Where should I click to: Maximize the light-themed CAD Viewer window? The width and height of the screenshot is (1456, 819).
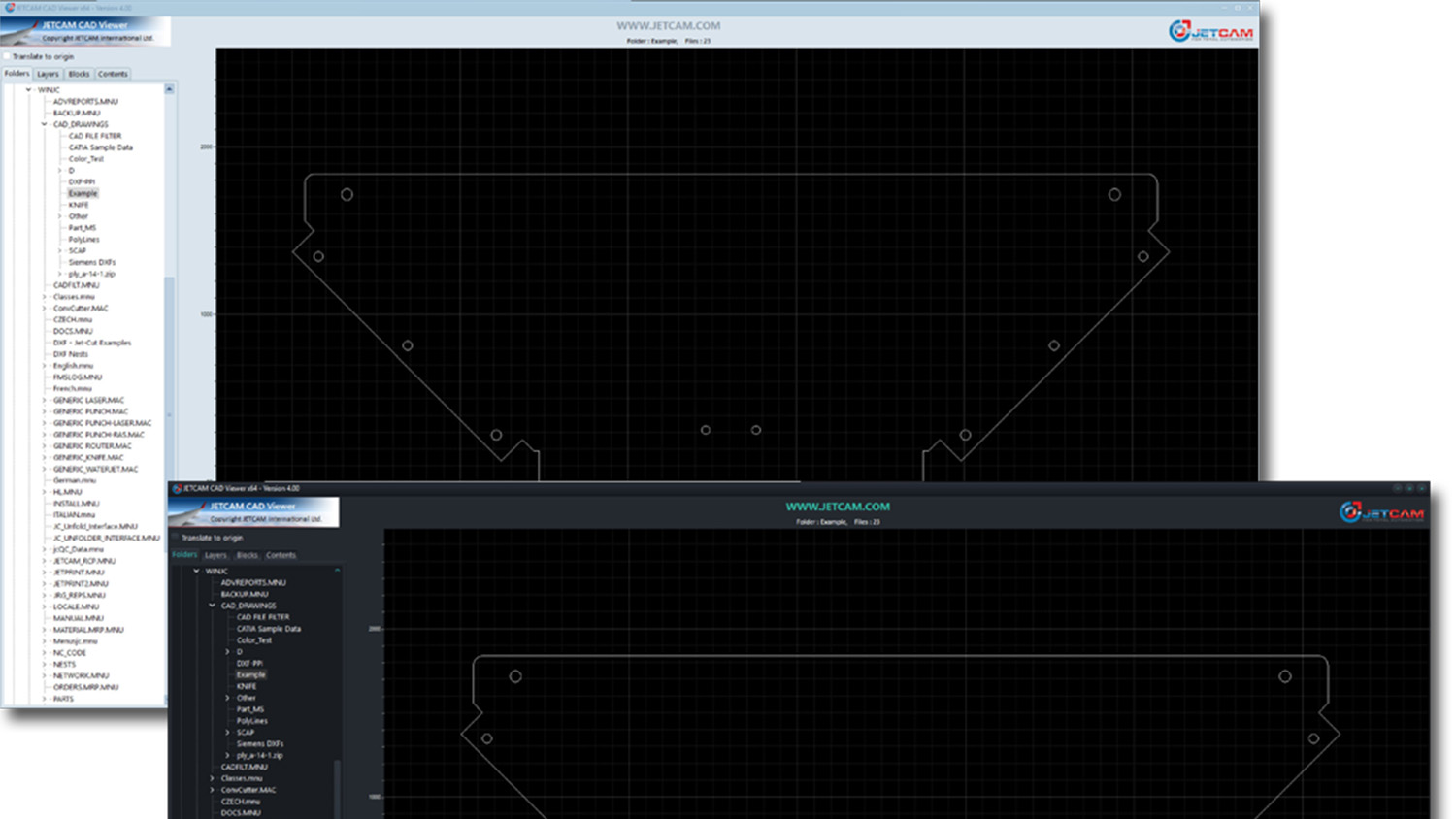click(1237, 7)
